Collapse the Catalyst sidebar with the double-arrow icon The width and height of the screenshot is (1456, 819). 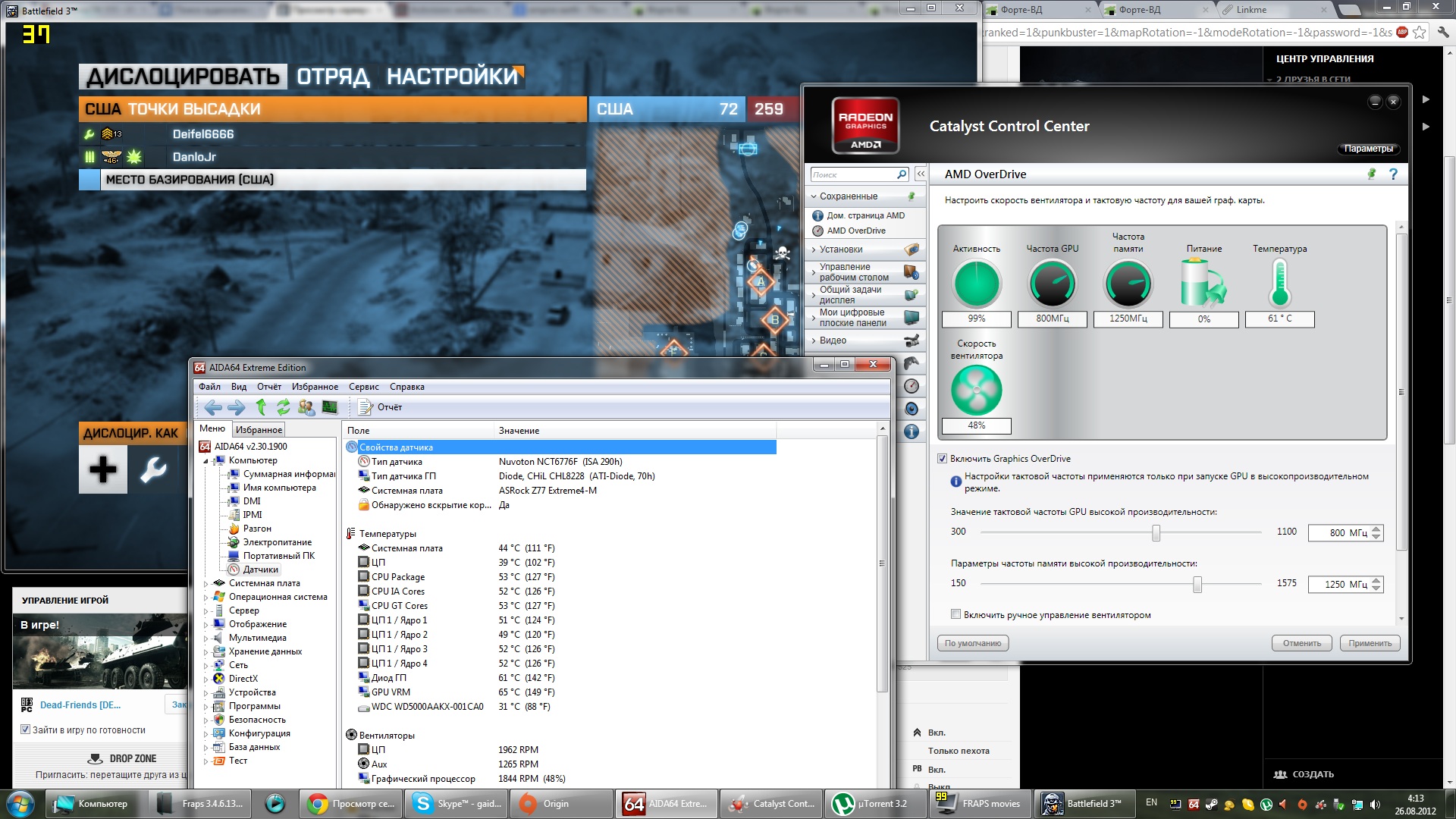pos(921,174)
